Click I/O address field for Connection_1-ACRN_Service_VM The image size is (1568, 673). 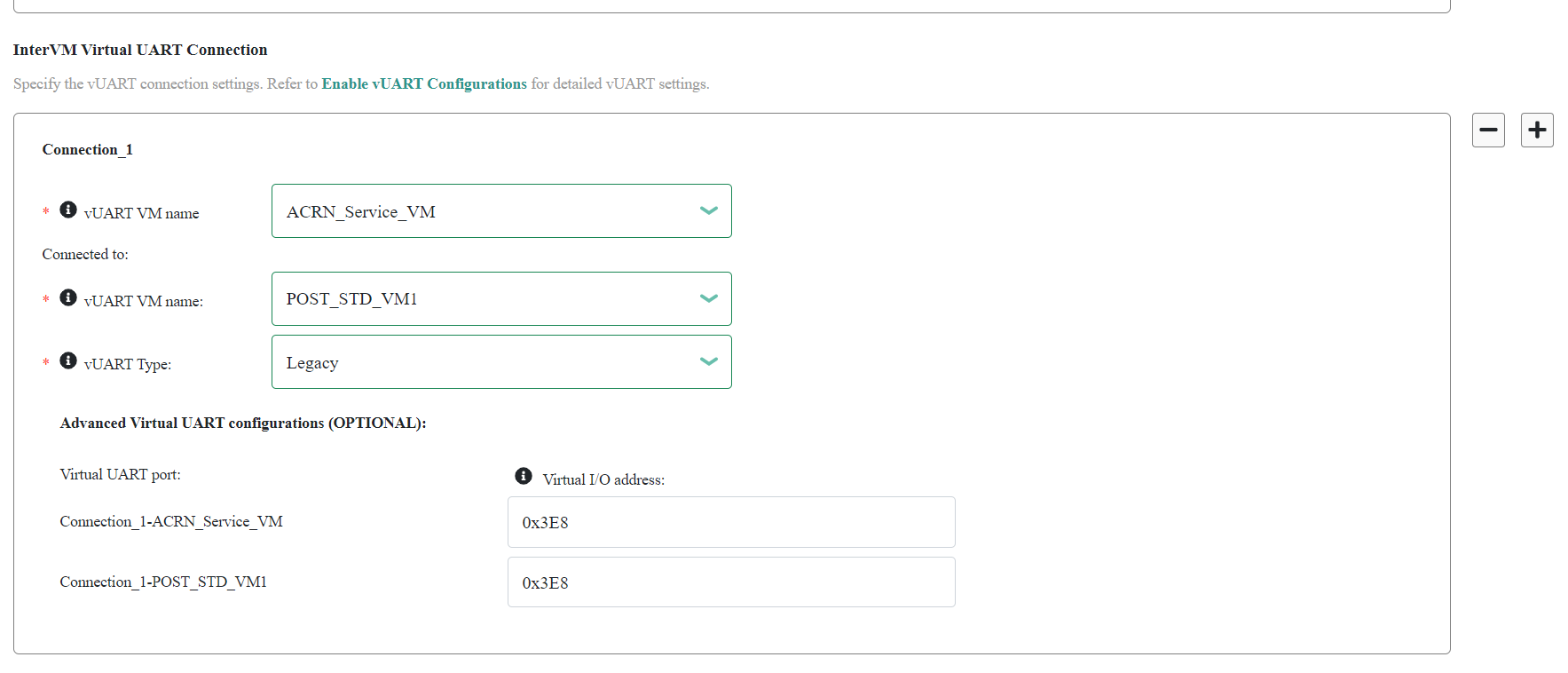click(x=731, y=522)
